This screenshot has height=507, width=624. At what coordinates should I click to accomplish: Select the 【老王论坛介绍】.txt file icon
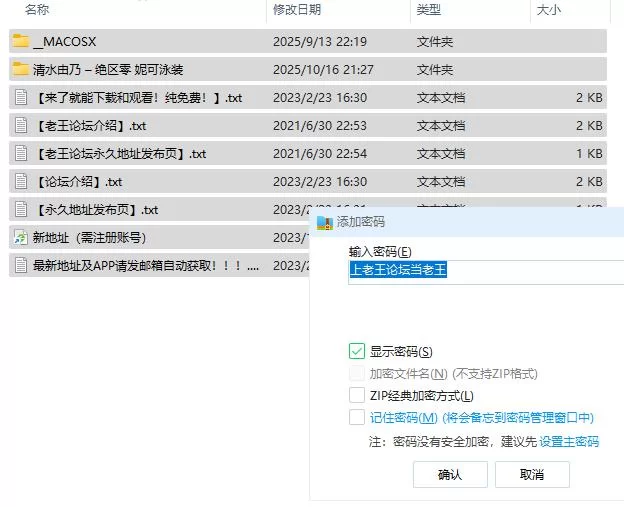(20, 126)
